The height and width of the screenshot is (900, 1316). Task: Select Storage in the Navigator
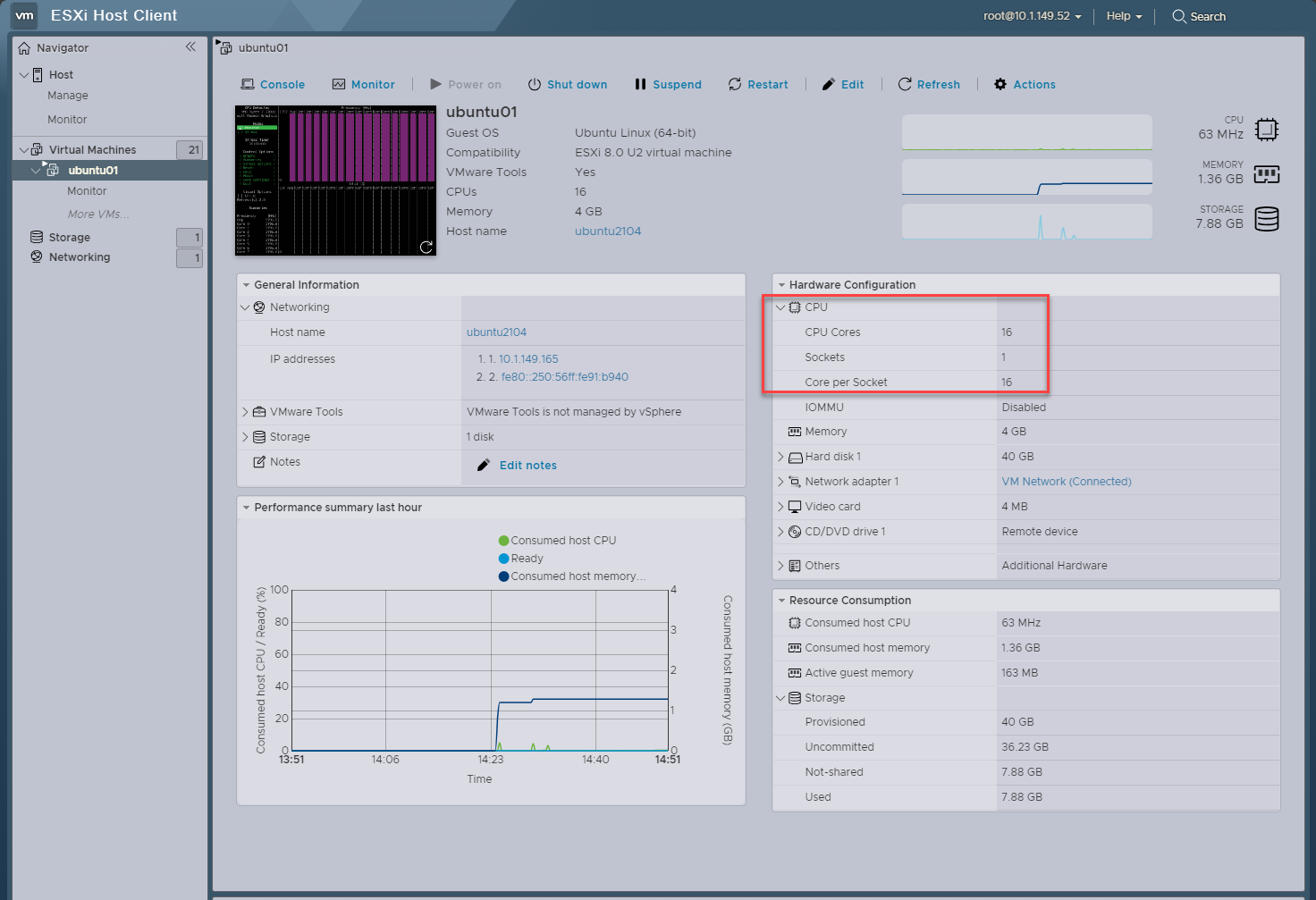[70, 238]
